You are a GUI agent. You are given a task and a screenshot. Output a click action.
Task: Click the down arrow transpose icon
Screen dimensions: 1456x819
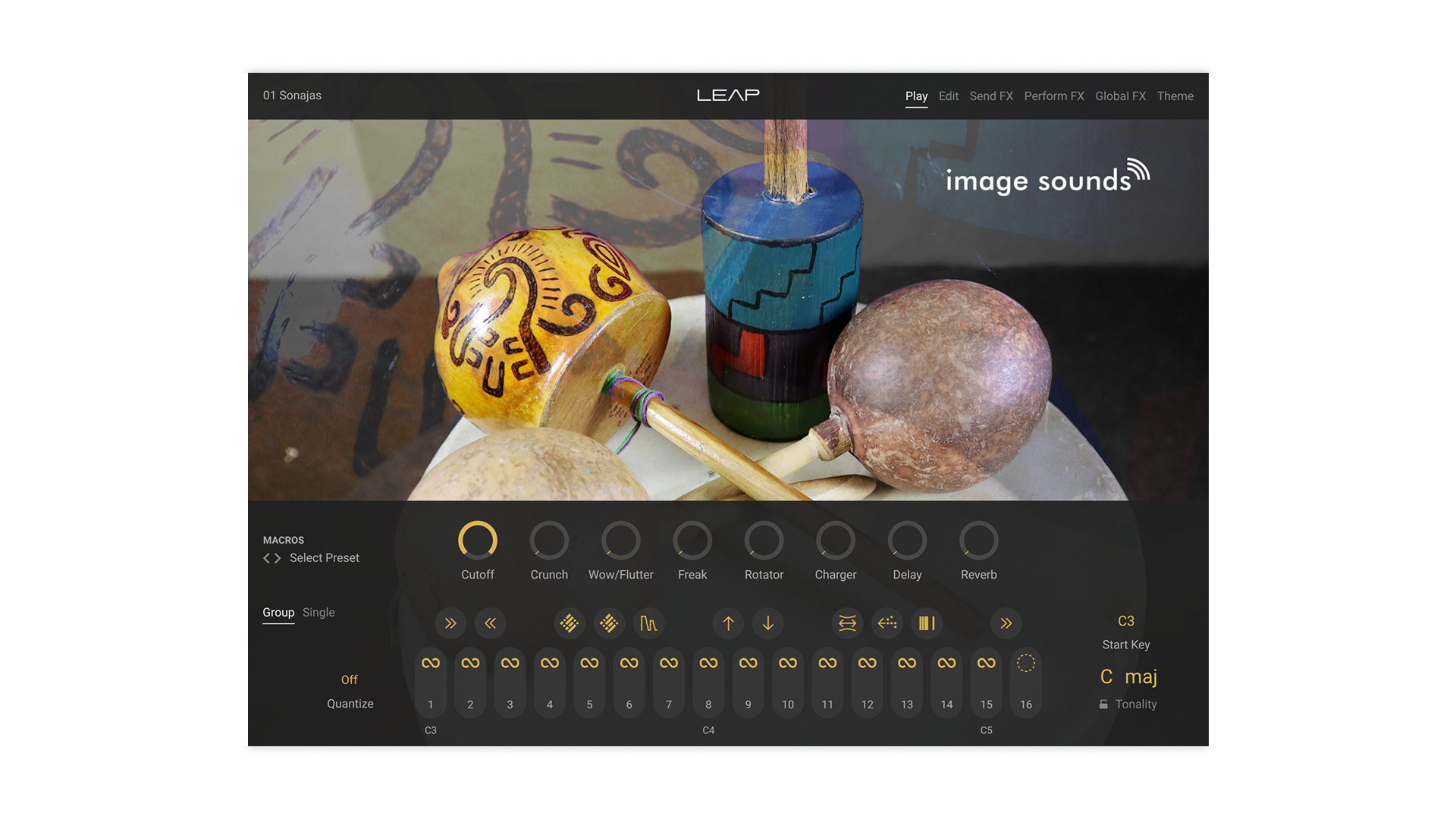768,623
